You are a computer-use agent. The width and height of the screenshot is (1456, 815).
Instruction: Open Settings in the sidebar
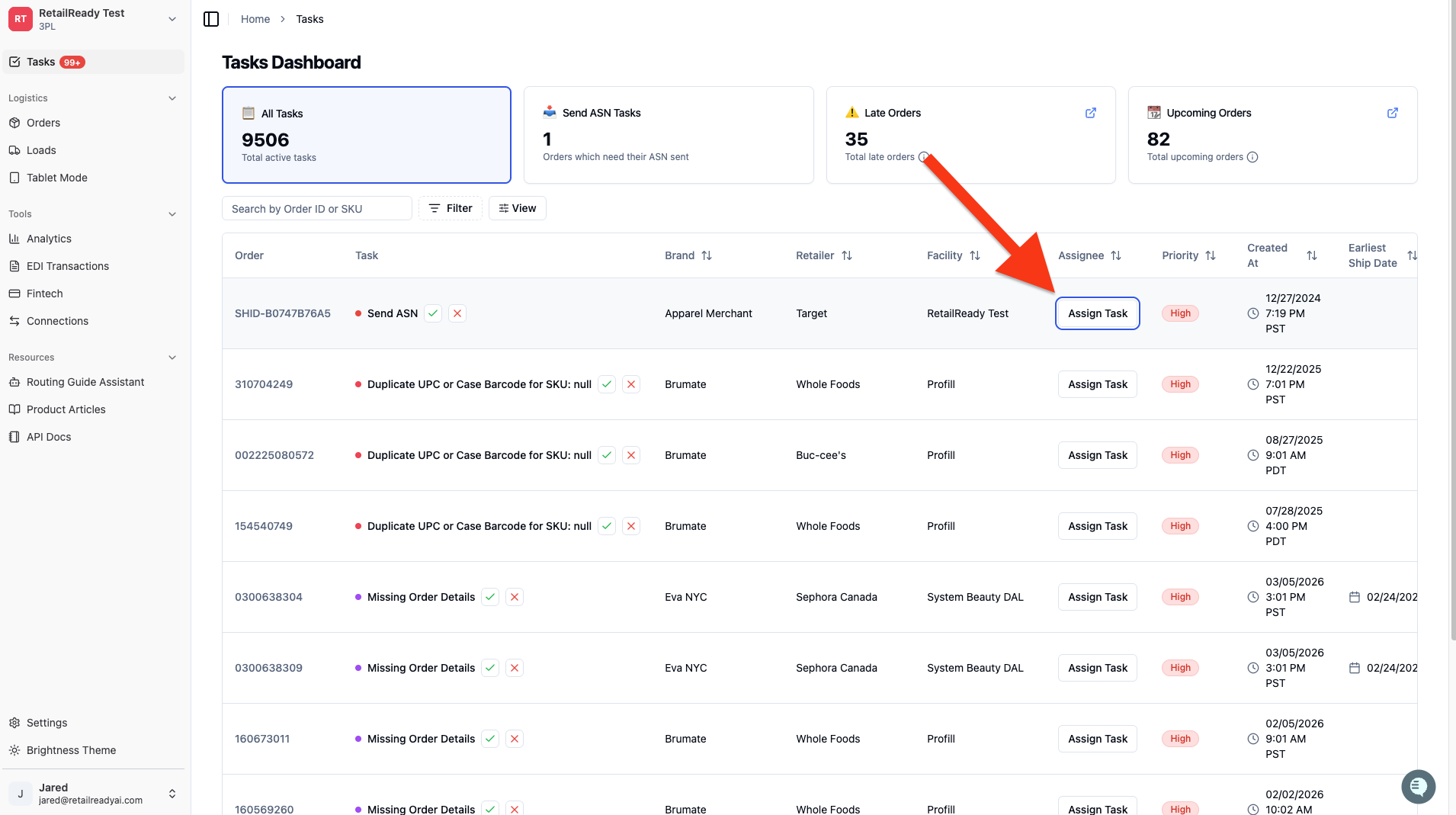click(93, 723)
